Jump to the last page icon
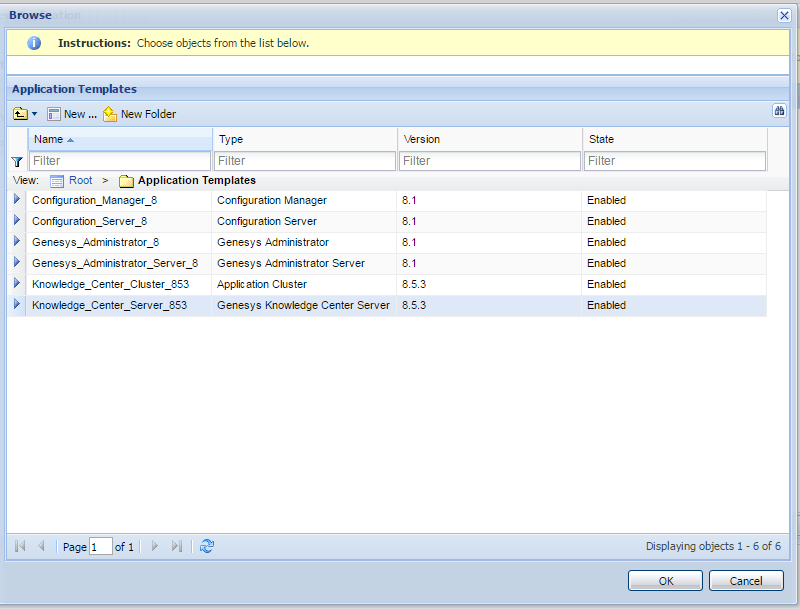 tap(177, 546)
